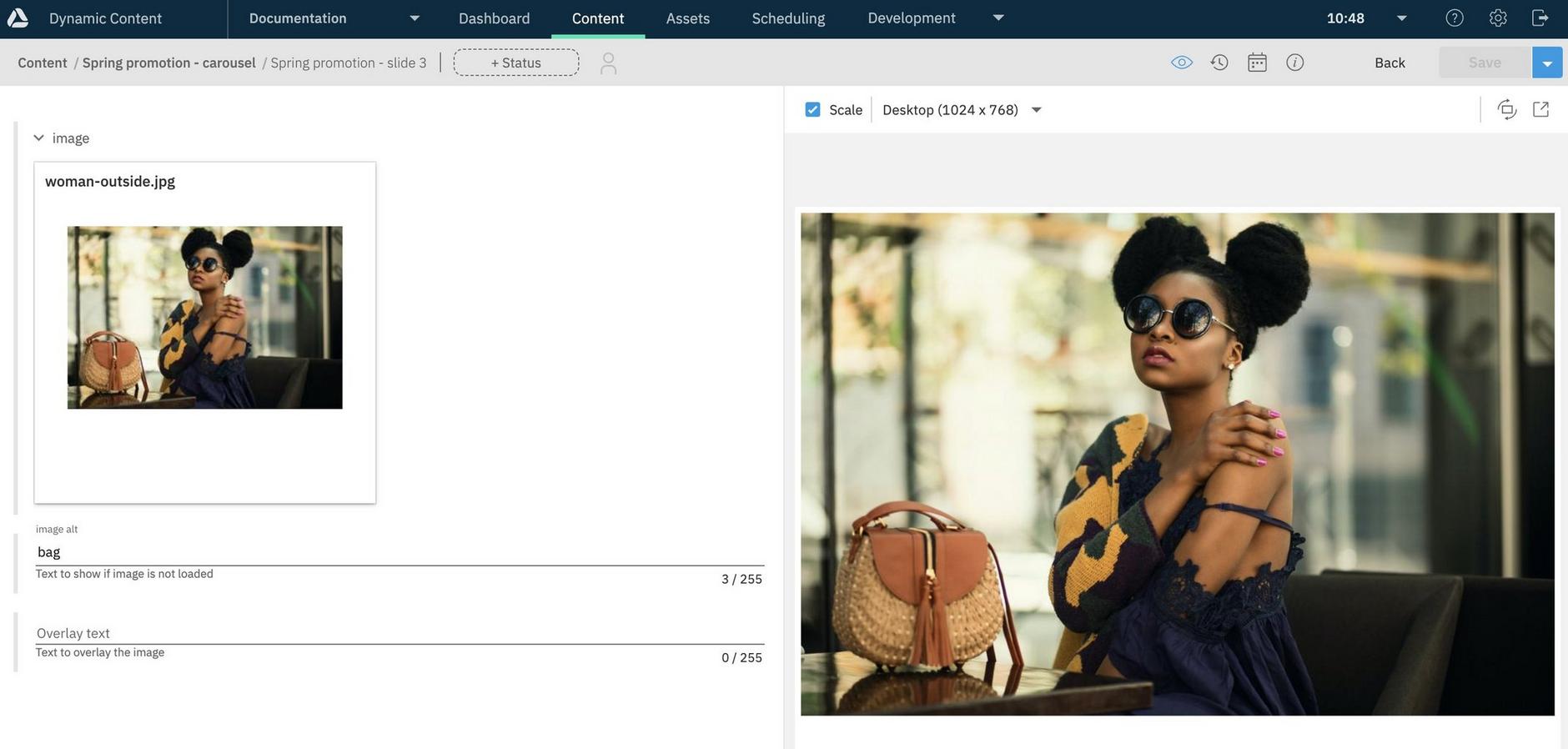The image size is (1568, 749).
Task: Open the Development tab
Action: (911, 18)
